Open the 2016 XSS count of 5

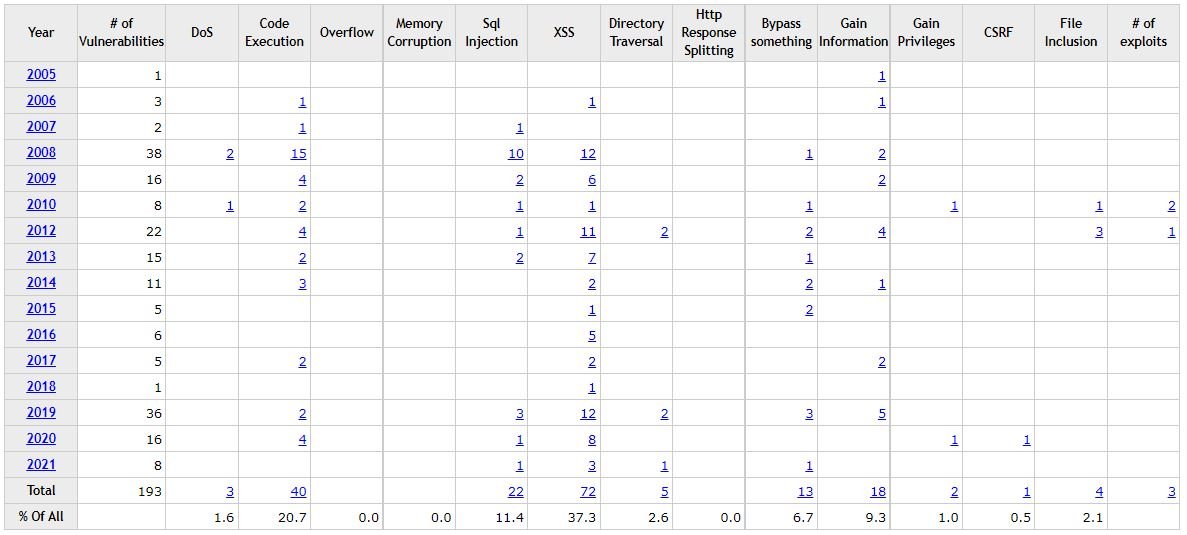592,336
